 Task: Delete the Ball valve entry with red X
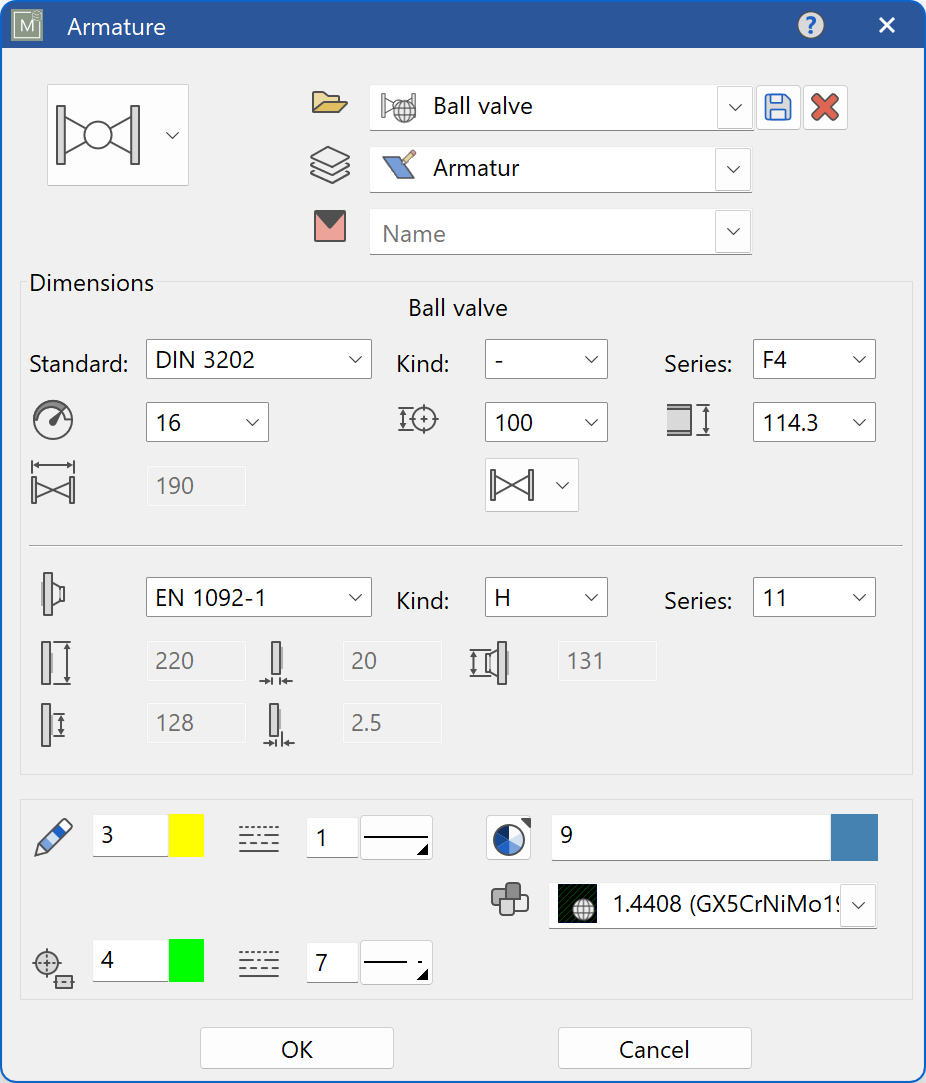point(825,108)
